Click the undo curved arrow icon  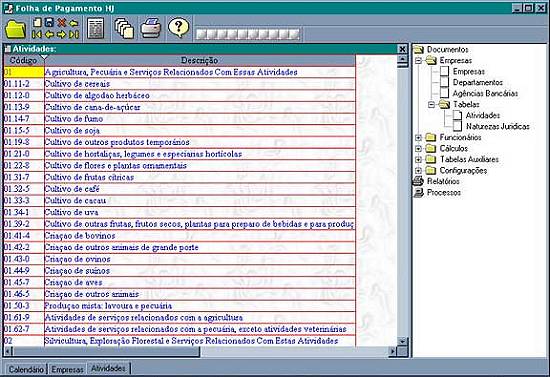(x=74, y=23)
